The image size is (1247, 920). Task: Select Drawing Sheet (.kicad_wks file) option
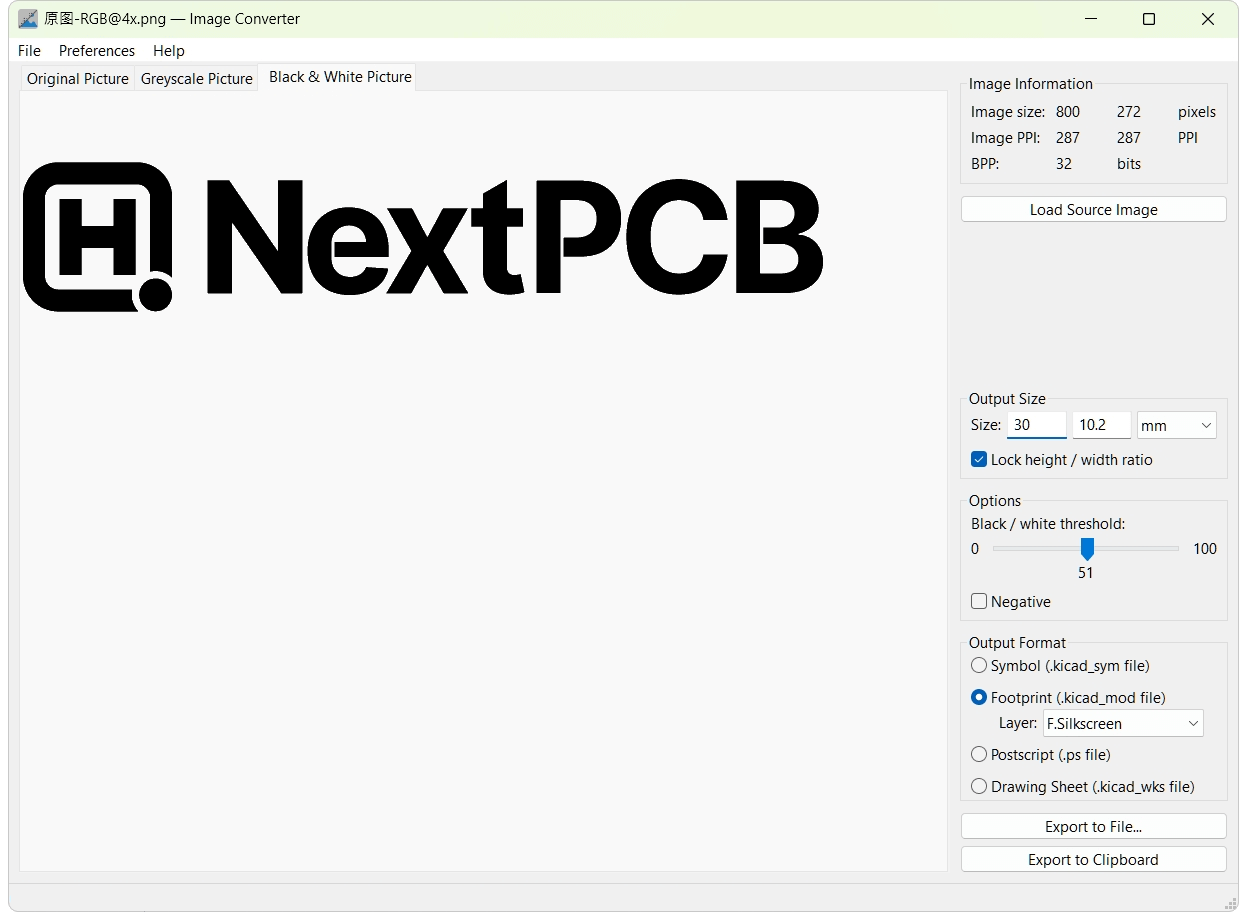coord(979,787)
